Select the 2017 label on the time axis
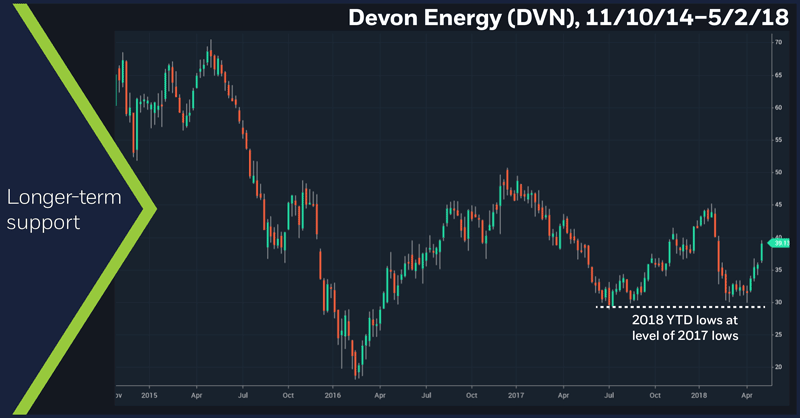 tap(516, 394)
